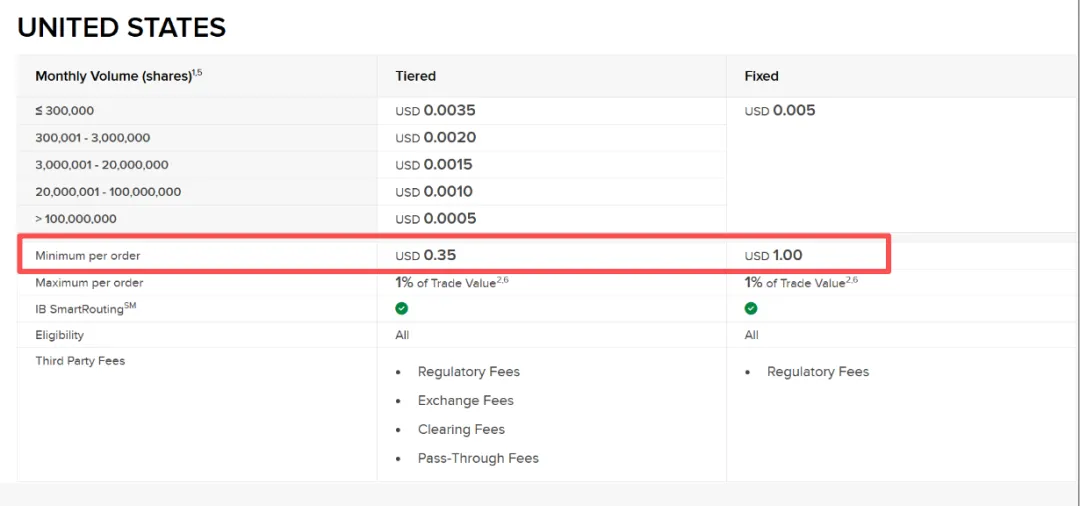Select the Fixed column header
Viewport: 1080px width, 506px height.
(x=762, y=76)
